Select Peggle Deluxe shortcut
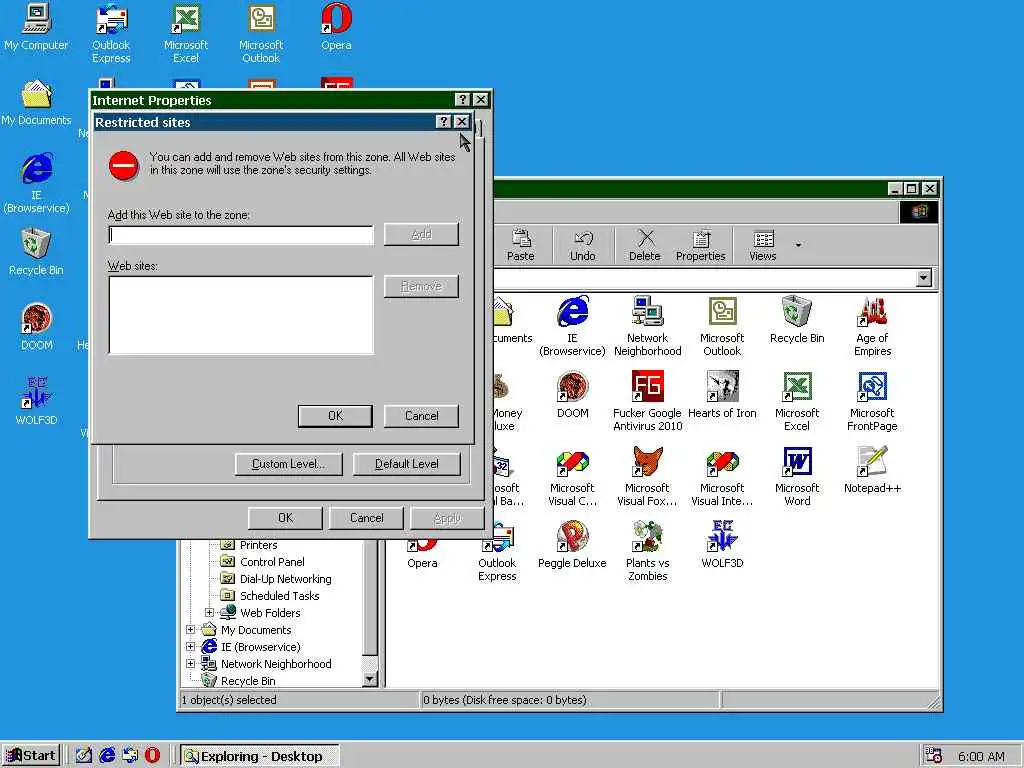1024x768 pixels. 572,545
